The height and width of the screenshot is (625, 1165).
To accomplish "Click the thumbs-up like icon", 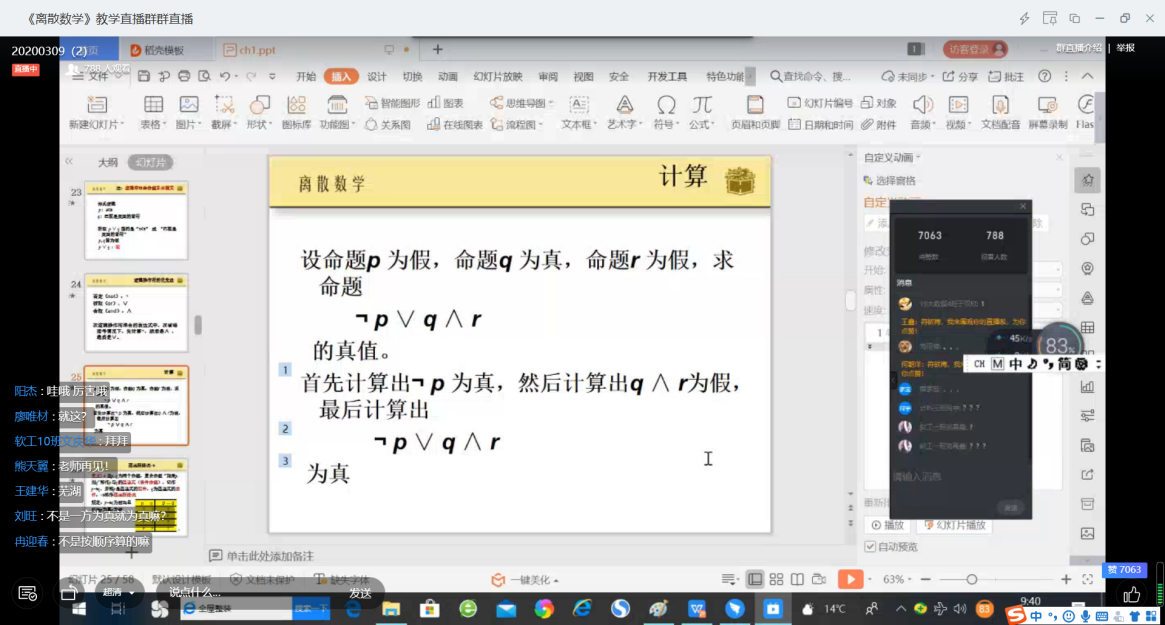I will pos(1131,595).
